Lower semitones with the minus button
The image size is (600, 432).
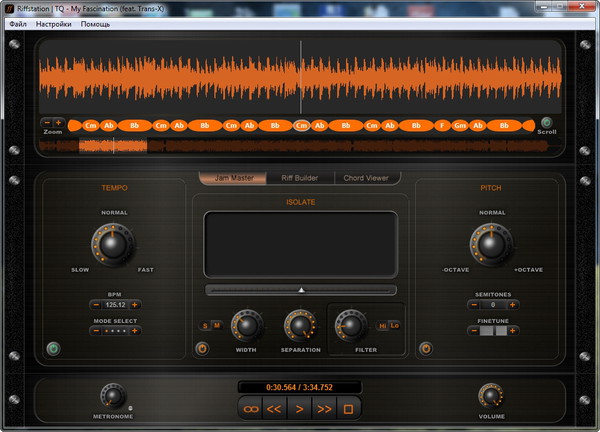tap(474, 305)
